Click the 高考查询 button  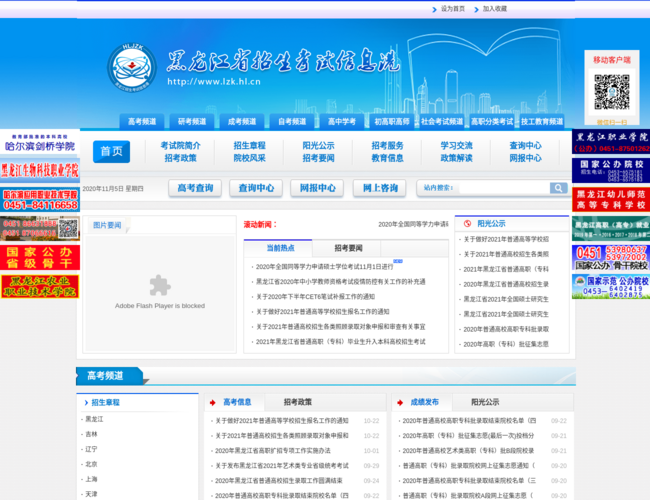pos(195,188)
